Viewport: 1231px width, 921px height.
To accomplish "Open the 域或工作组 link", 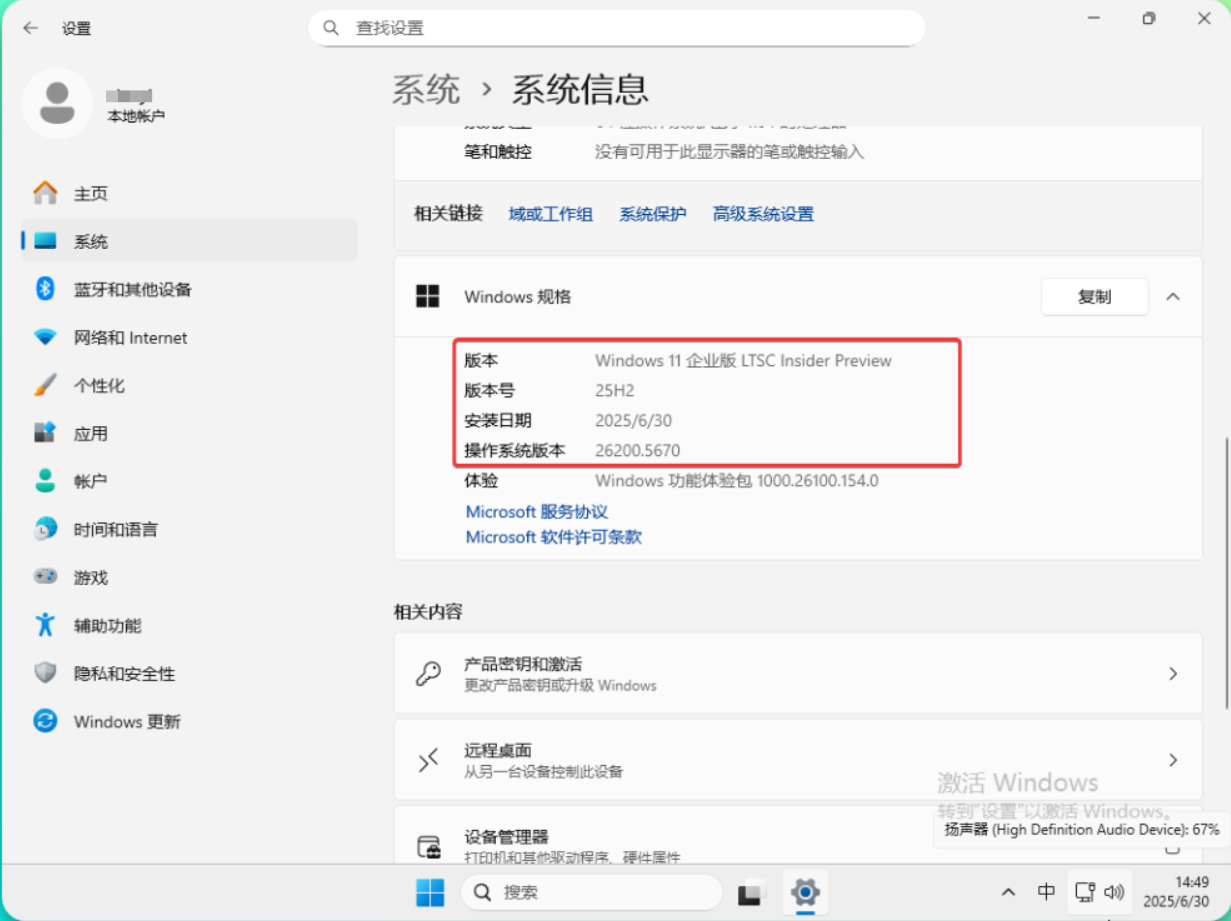I will tap(551, 214).
